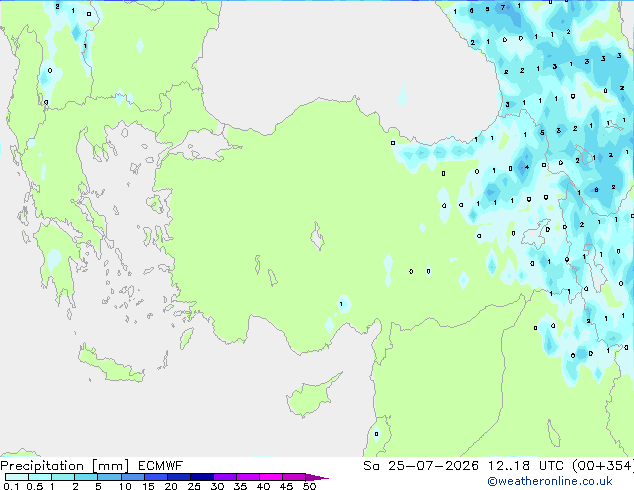634x490 pixels.
Task: Pick the 1–2 mm legend color box
Action: (63, 477)
